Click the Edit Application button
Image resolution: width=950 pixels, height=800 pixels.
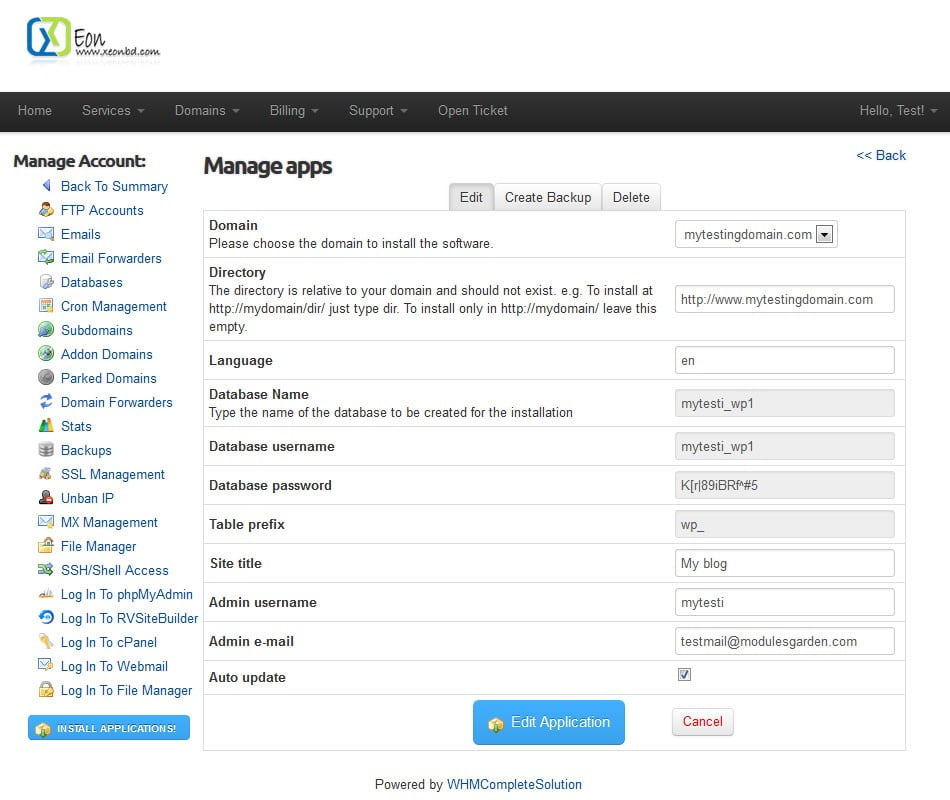[x=548, y=722]
